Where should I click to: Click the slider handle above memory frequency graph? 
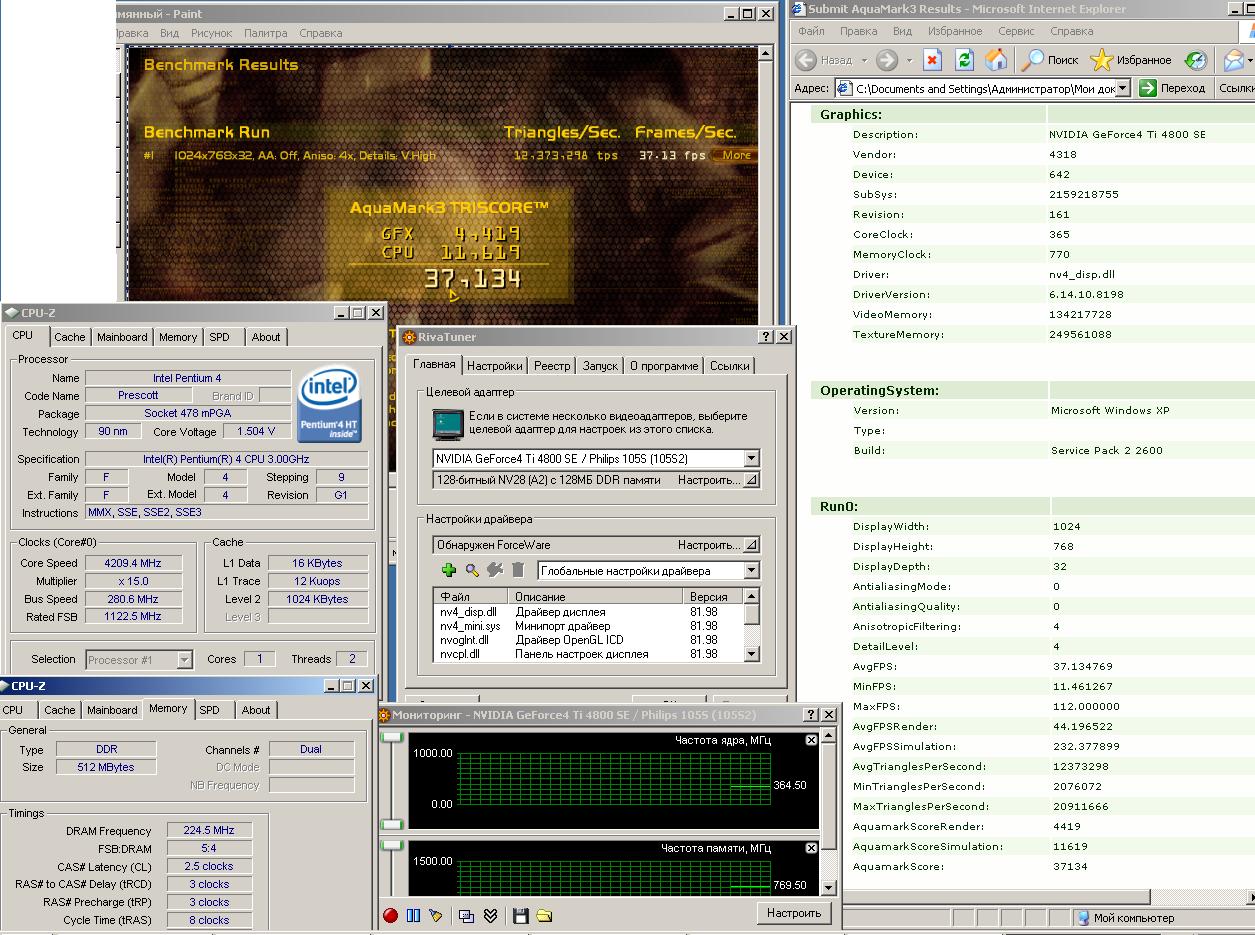(392, 846)
